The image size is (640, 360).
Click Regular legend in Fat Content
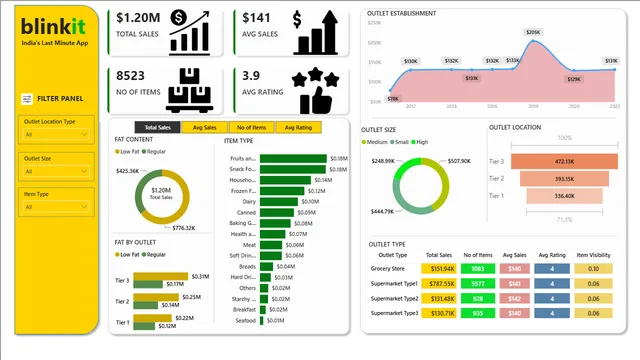click(153, 151)
